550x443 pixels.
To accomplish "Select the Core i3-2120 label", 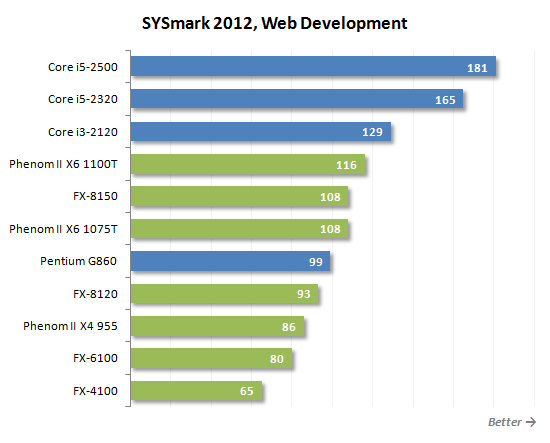I will click(x=83, y=132).
